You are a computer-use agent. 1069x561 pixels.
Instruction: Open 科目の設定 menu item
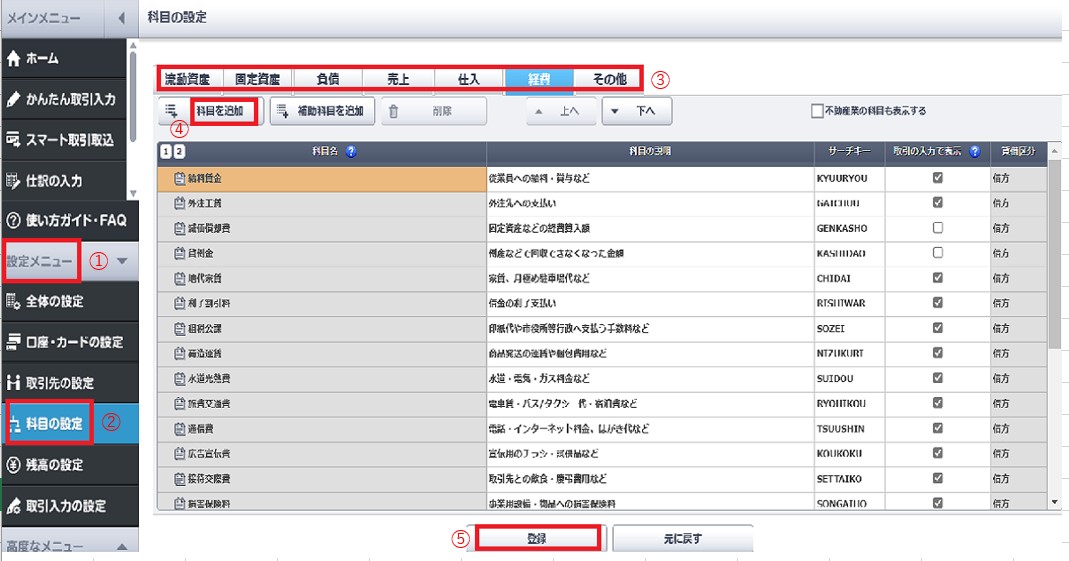pyautogui.click(x=70, y=423)
